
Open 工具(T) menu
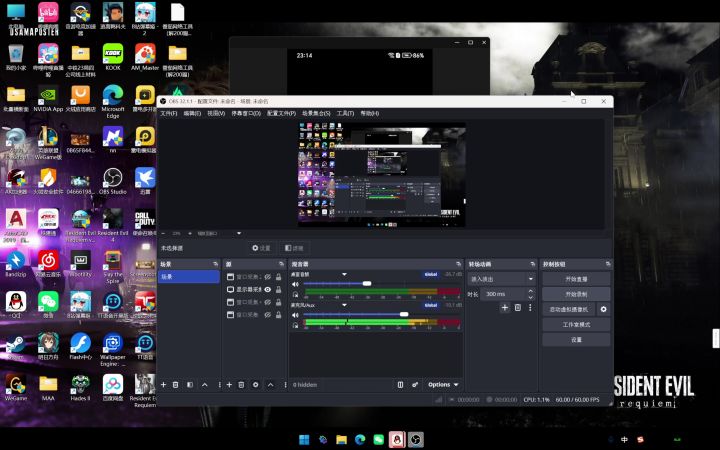(345, 113)
